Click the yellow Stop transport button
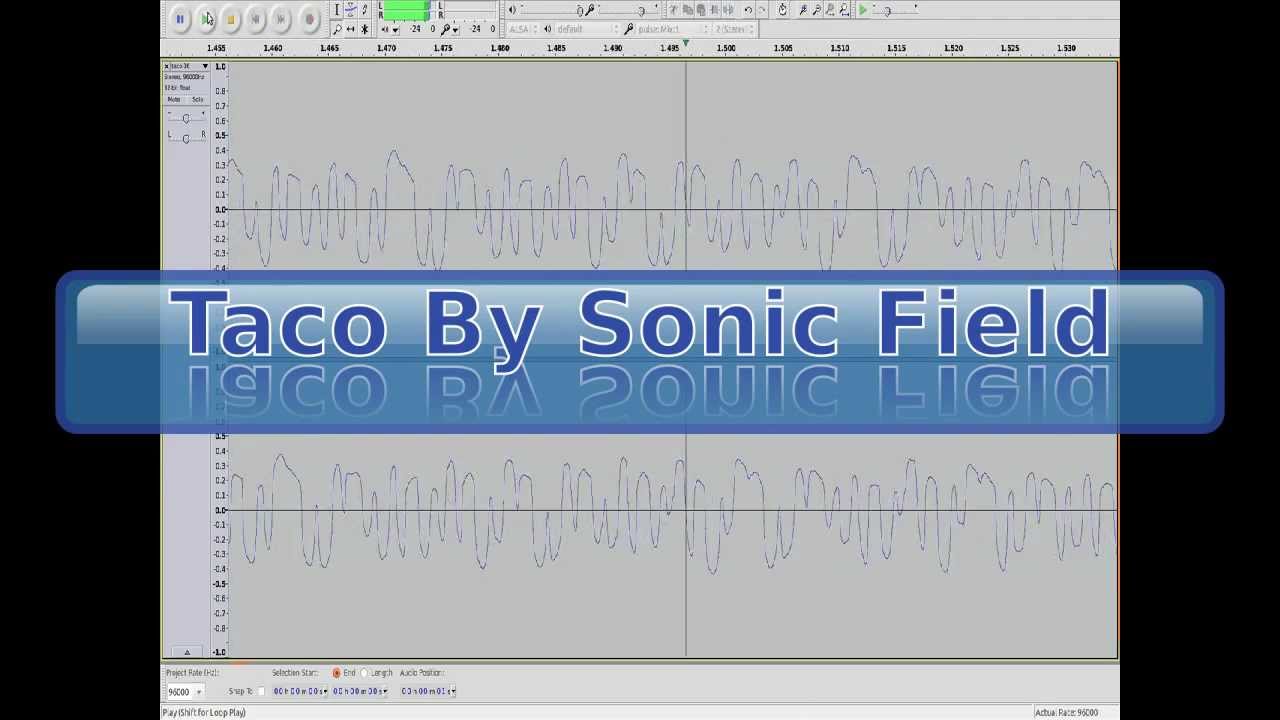The width and height of the screenshot is (1280, 720). pos(230,18)
